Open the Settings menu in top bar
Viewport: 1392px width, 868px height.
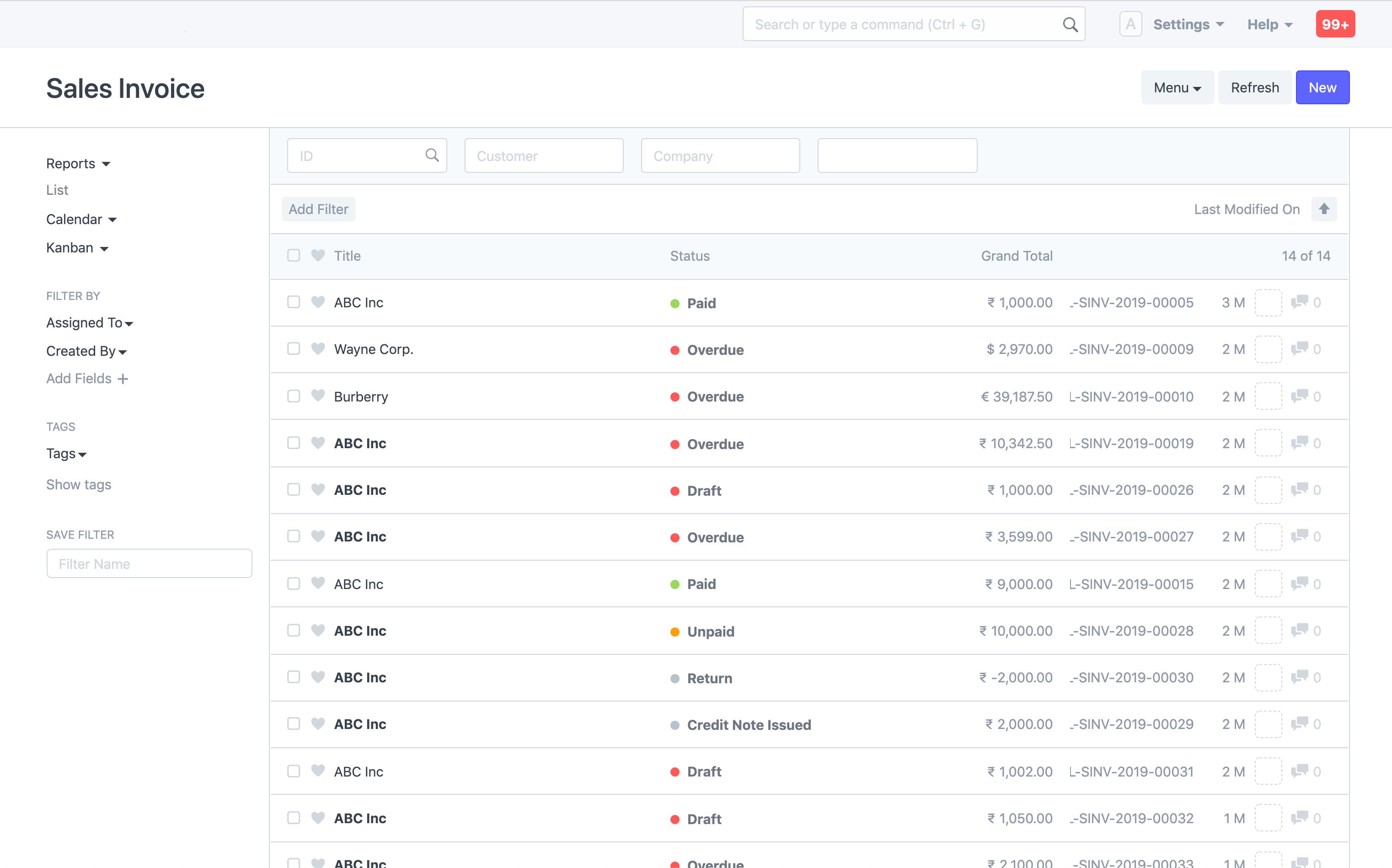[1188, 25]
